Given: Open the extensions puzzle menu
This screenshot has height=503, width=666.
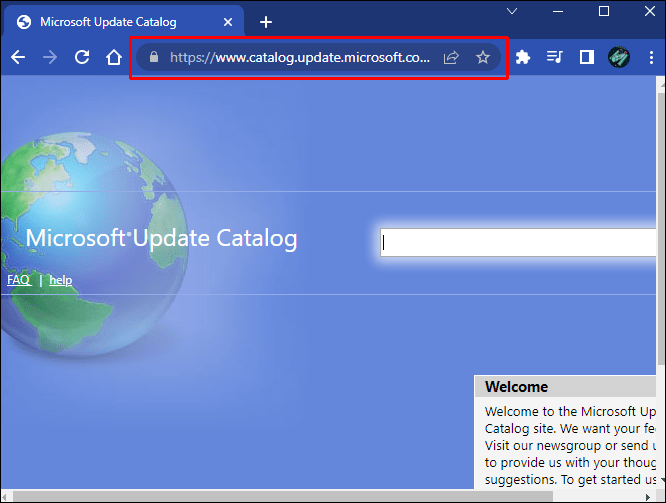Looking at the screenshot, I should pos(523,57).
